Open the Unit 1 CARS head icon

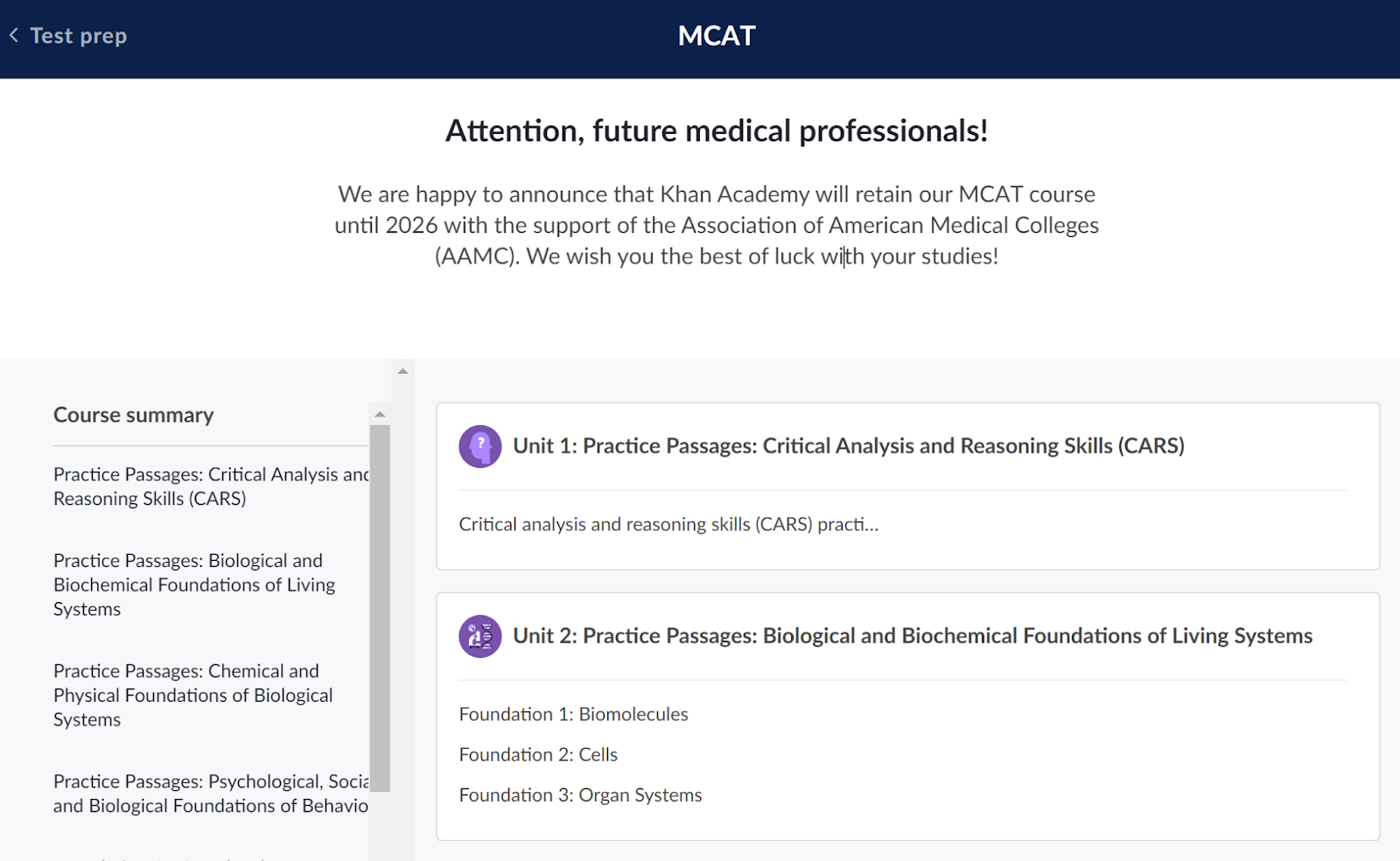coord(480,446)
